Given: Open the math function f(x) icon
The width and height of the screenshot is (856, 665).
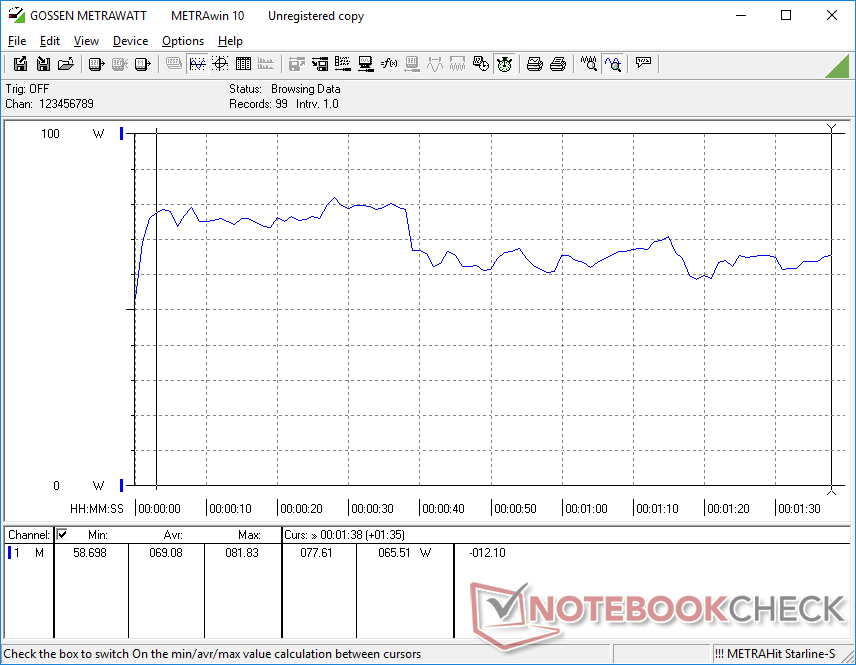Looking at the screenshot, I should click(x=389, y=64).
